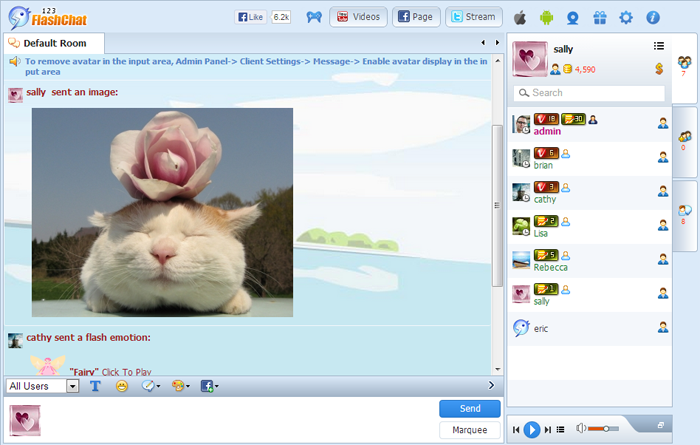The height and width of the screenshot is (445, 700).
Task: Mute the audio speaker
Action: (580, 429)
